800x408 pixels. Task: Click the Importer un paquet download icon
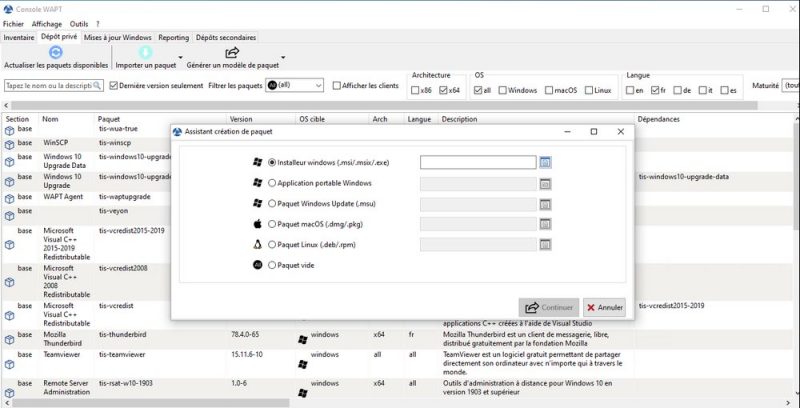(x=145, y=52)
